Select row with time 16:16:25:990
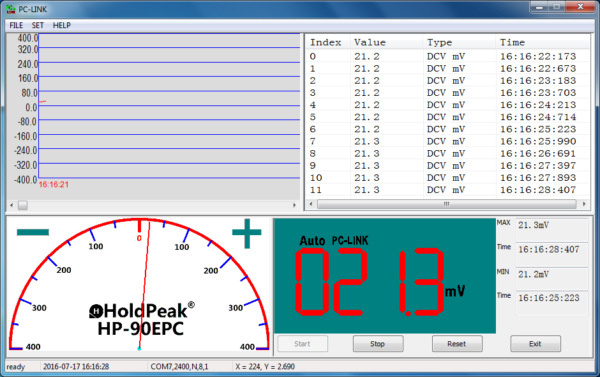Viewport: 600px width, 377px height. tap(448, 141)
